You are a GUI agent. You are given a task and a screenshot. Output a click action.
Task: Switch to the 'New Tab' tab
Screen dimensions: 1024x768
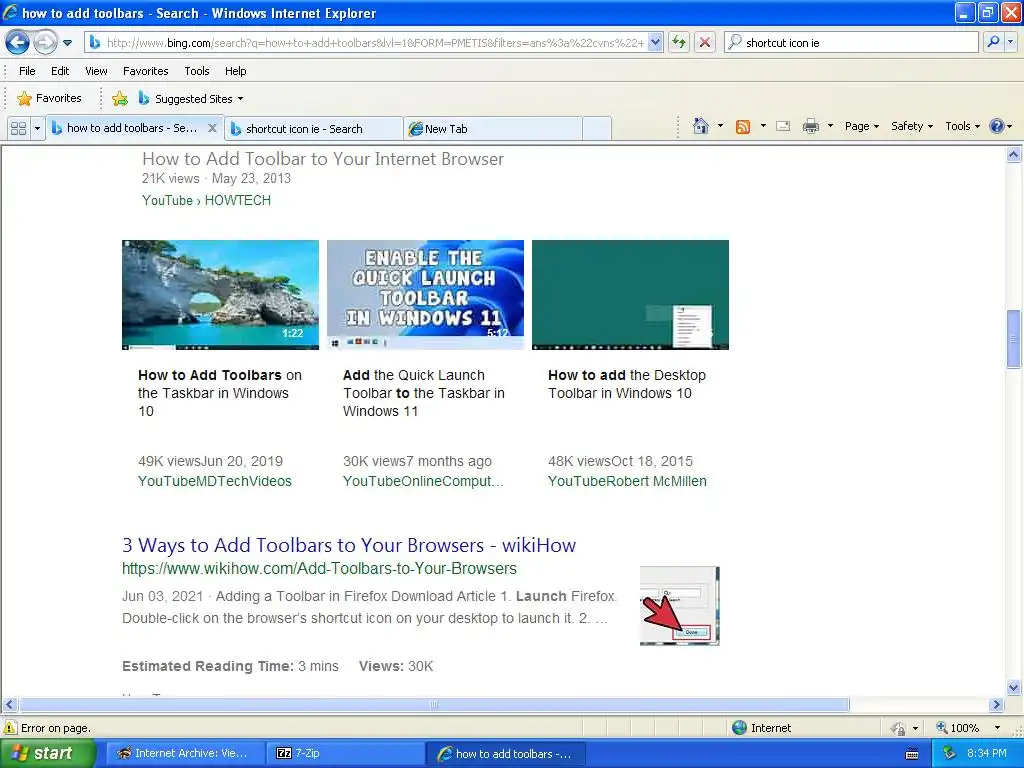[x=492, y=129]
